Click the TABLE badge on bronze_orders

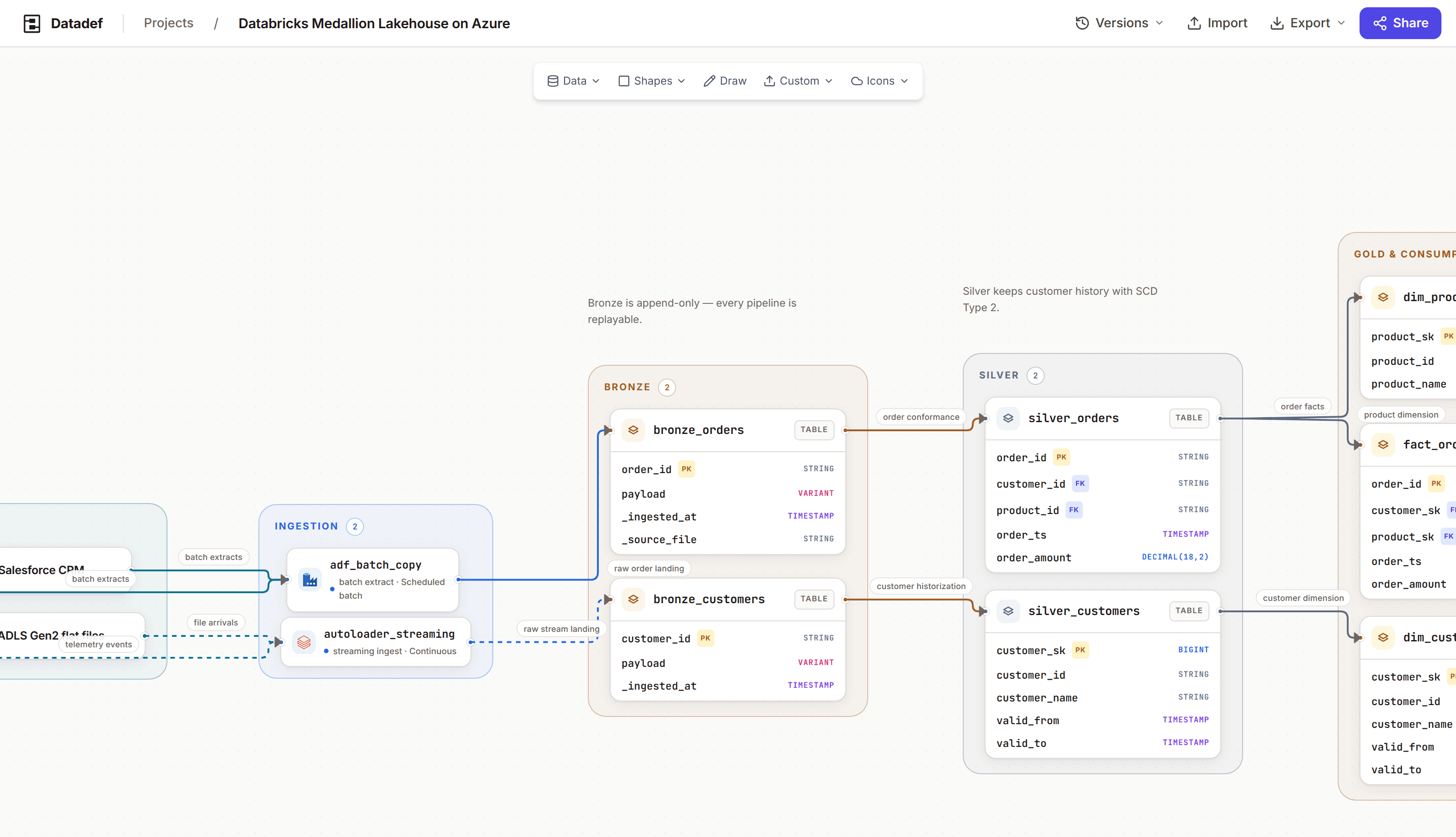[x=814, y=430]
